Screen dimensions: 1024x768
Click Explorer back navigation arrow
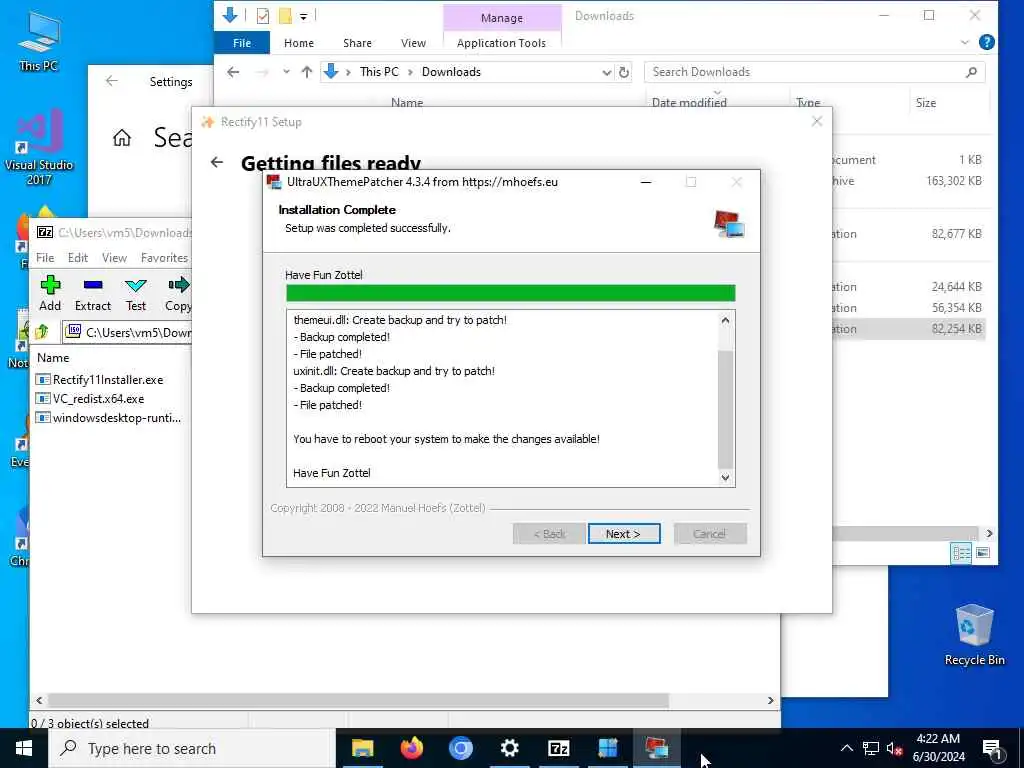pyautogui.click(x=233, y=72)
